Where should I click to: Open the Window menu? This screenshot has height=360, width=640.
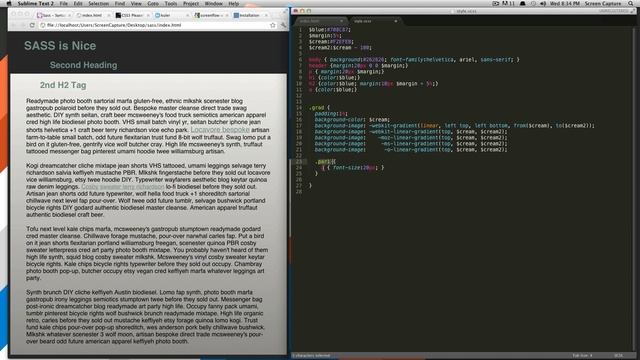pos(213,3)
